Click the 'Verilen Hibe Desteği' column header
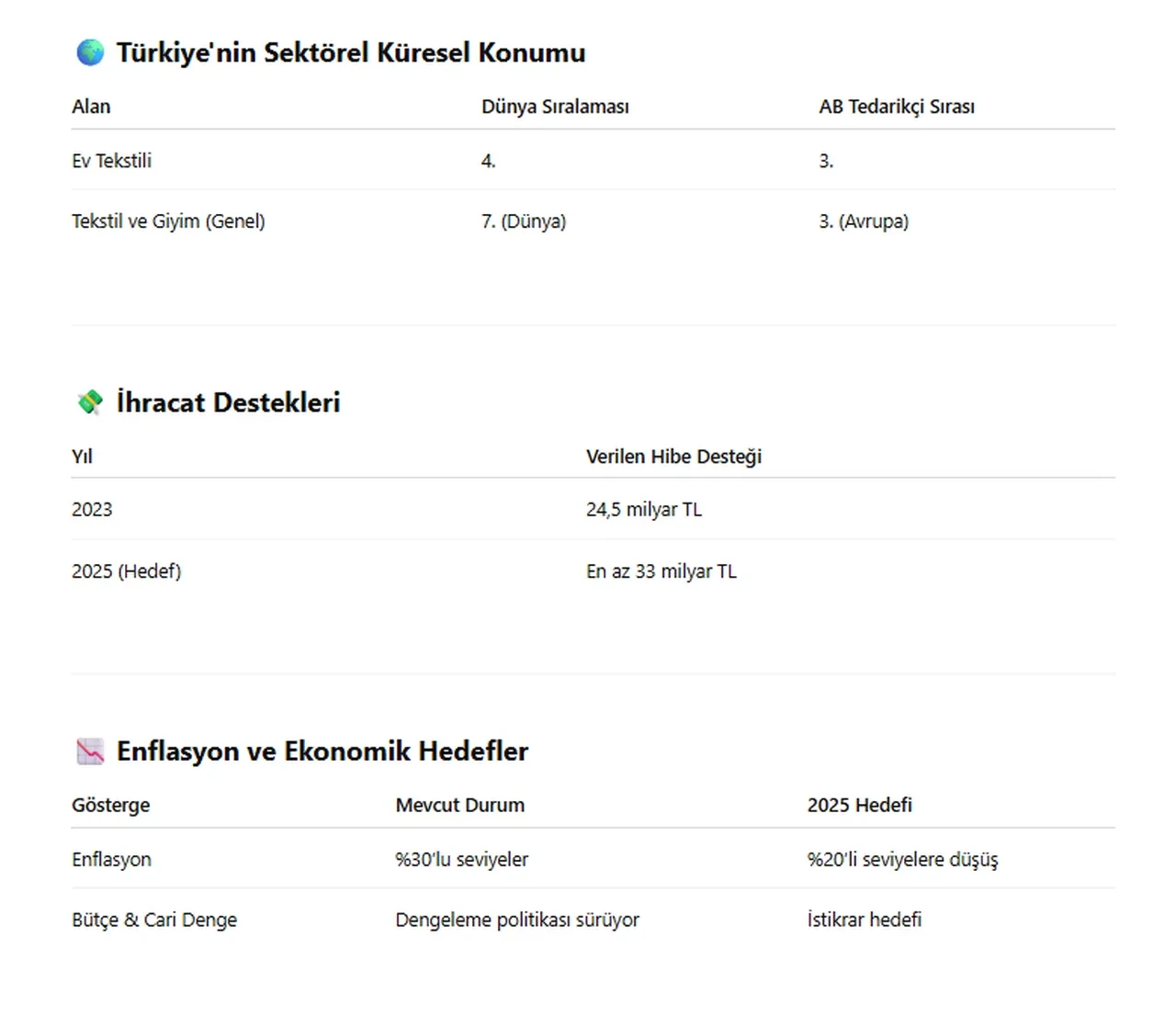Screen dimensions: 1176x1017 tap(673, 457)
